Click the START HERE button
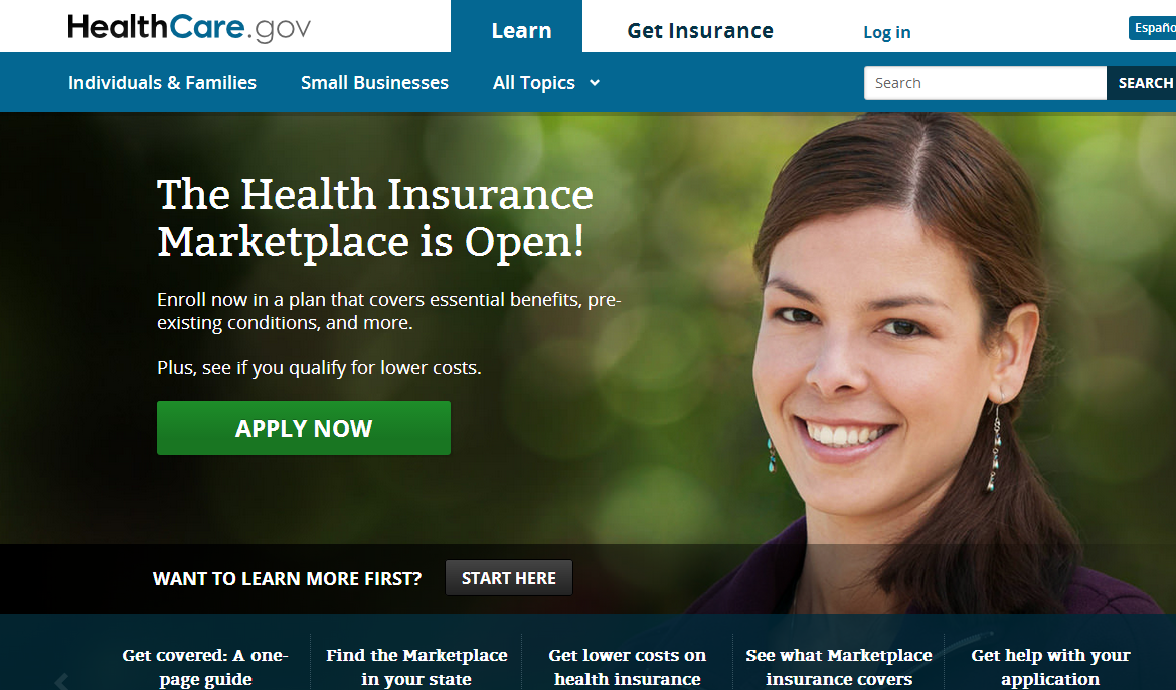 [x=508, y=578]
